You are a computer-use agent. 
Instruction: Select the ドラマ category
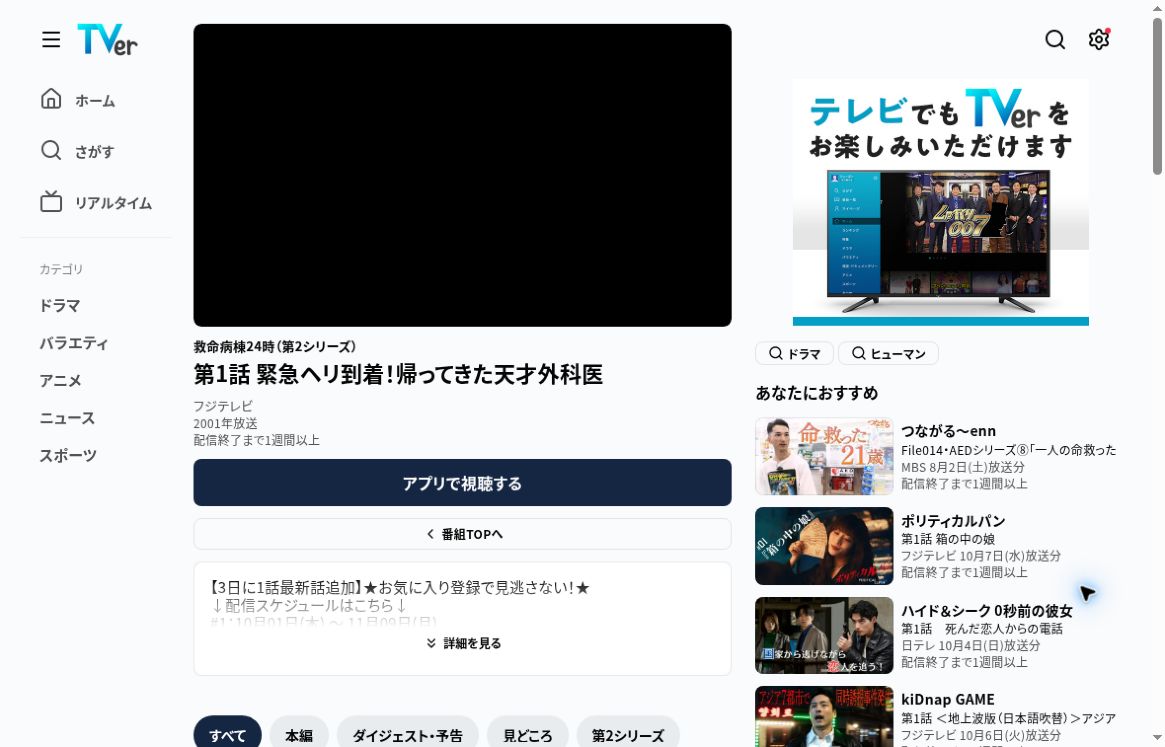59,305
